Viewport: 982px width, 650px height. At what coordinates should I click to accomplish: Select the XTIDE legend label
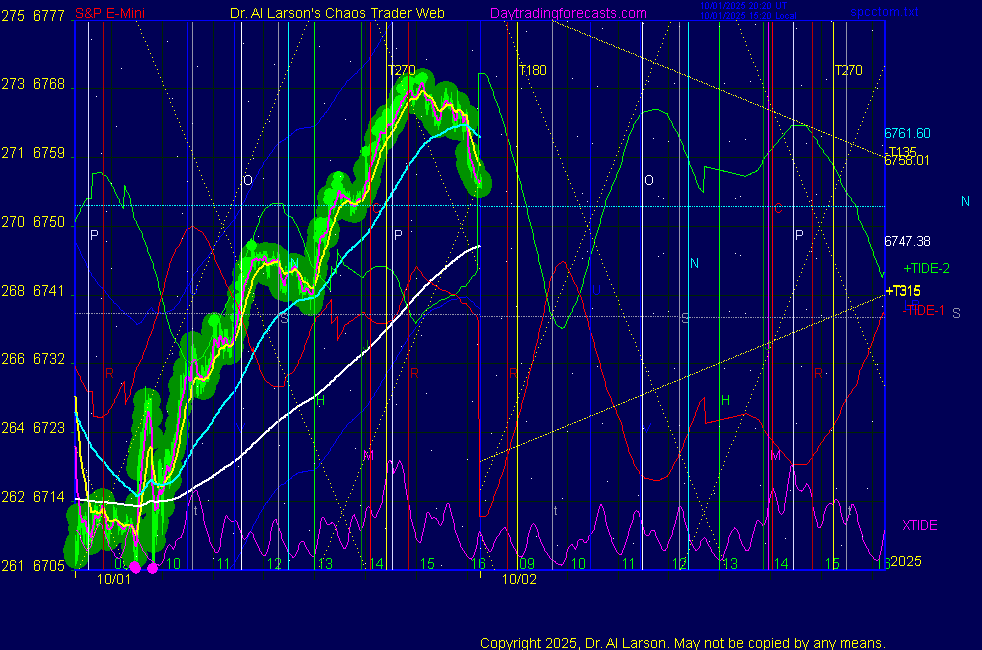pyautogui.click(x=920, y=525)
